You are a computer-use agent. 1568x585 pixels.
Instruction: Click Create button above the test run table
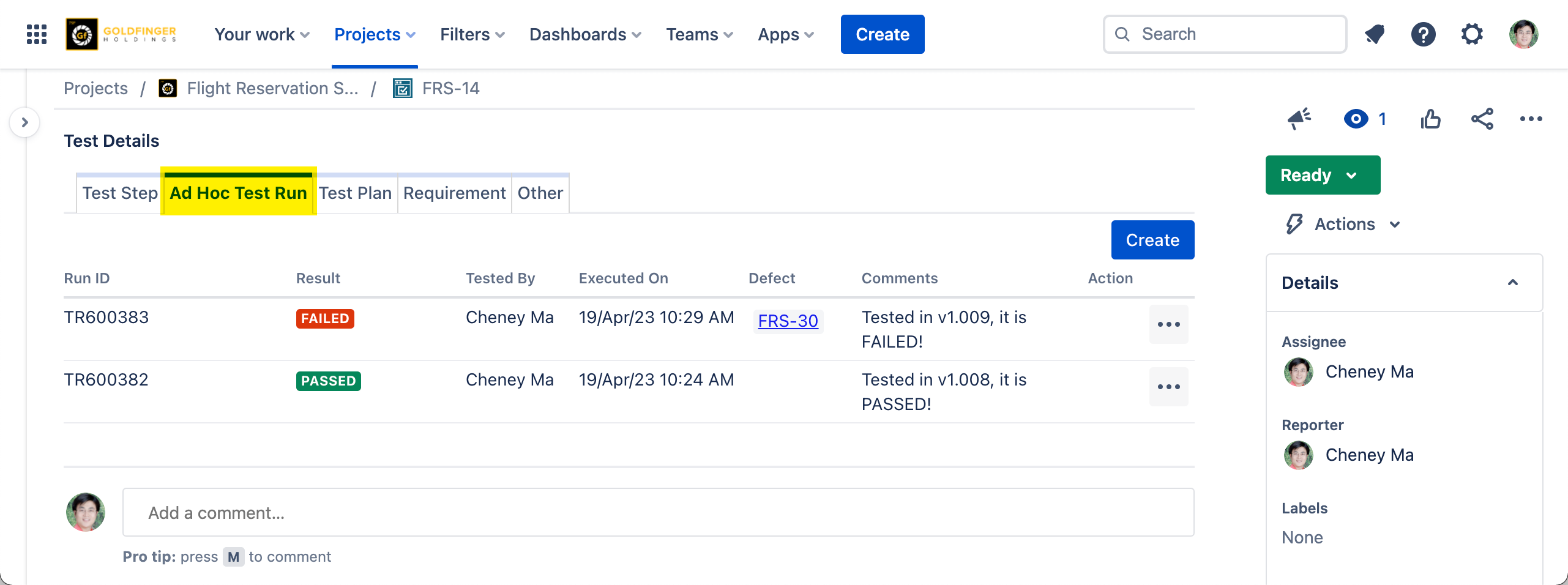1152,240
